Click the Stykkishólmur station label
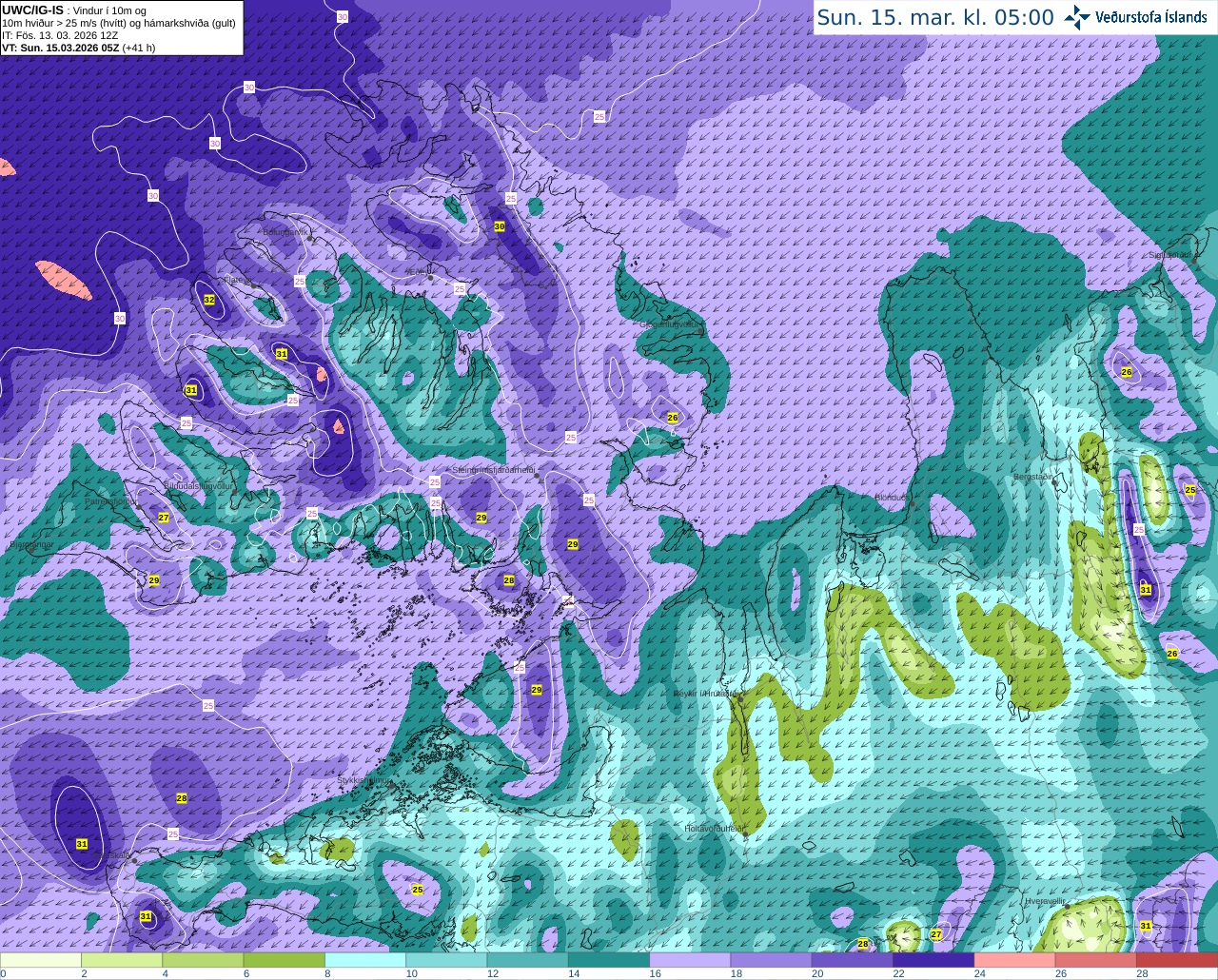The image size is (1218, 980). tap(364, 780)
